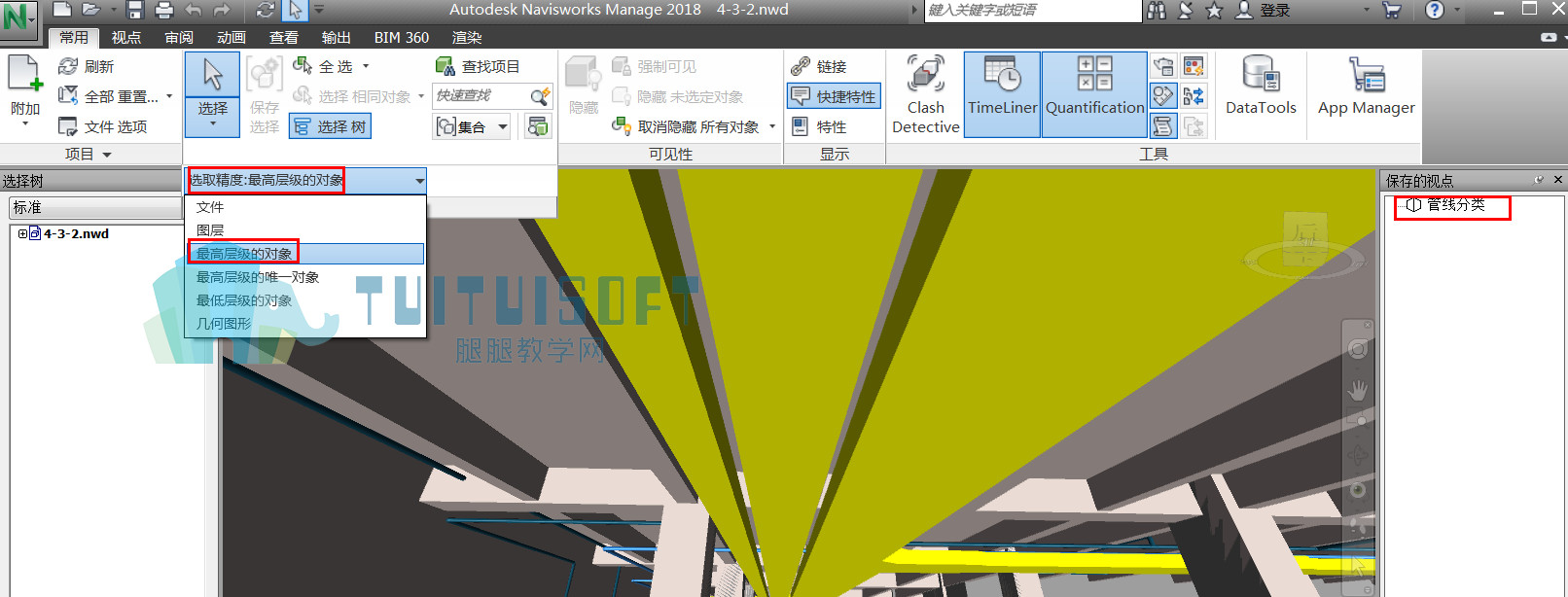Click the 刷新 refresh icon in ribbon
This screenshot has width=1568, height=597.
(x=68, y=66)
